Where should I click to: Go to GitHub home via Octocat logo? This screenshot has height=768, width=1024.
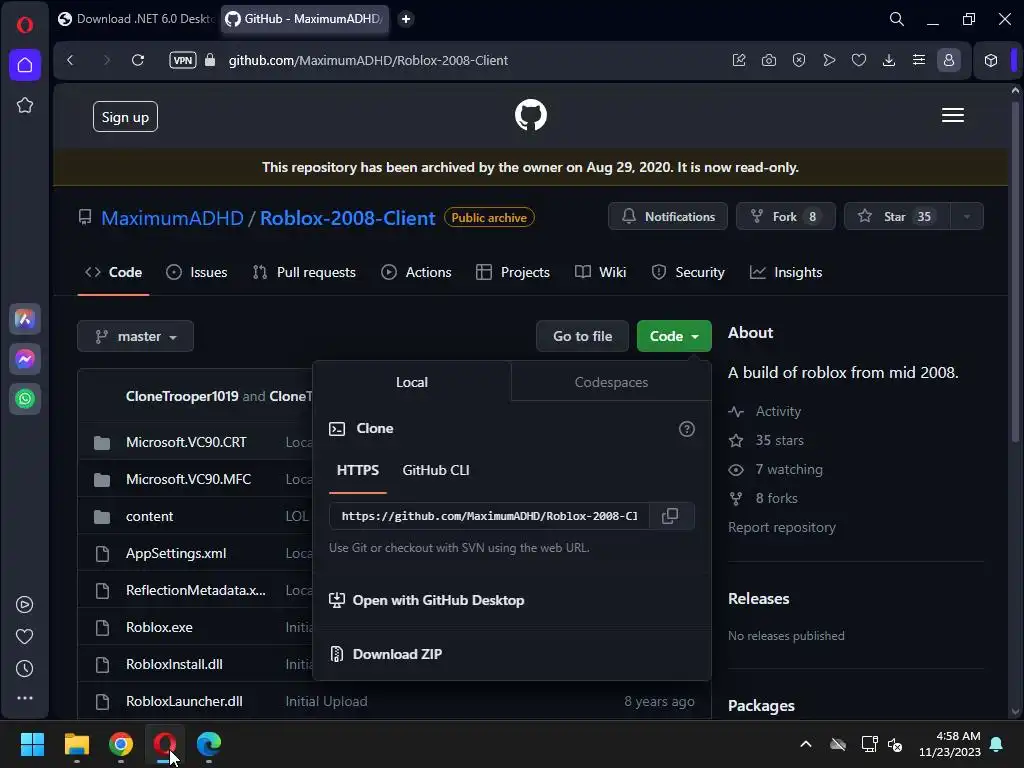coord(531,115)
